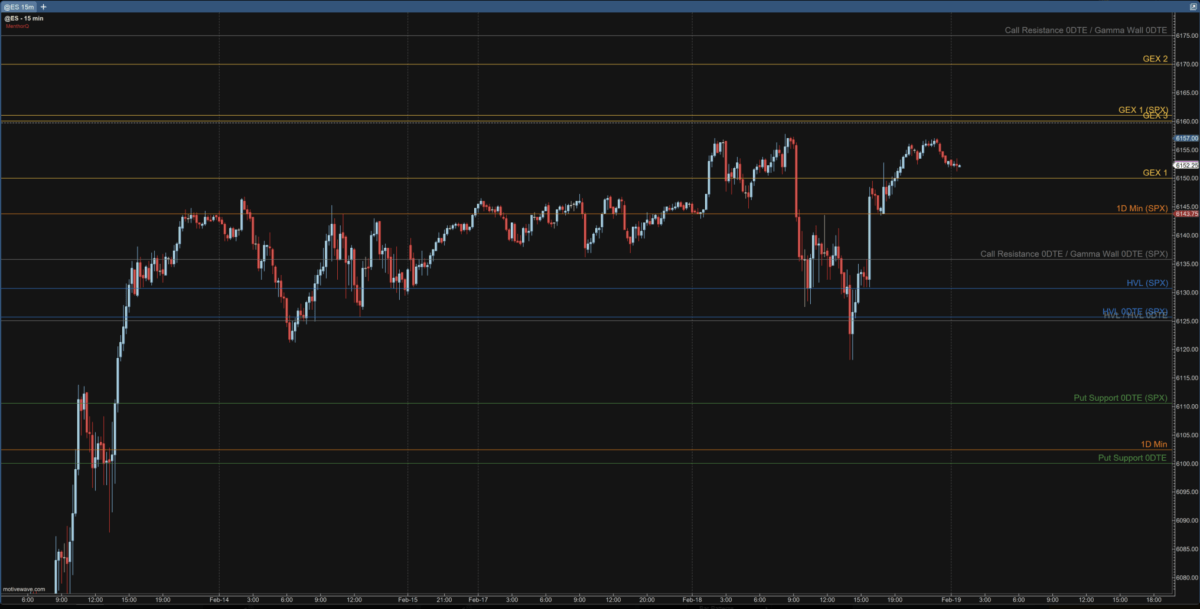Select the GEX 2 level line label
The width and height of the screenshot is (1200, 609).
1154,59
